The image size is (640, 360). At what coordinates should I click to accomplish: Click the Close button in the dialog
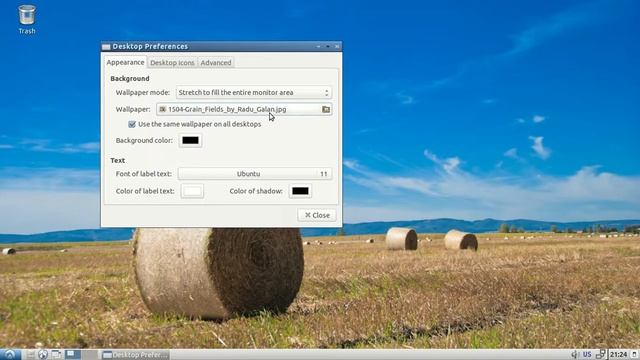pos(317,215)
